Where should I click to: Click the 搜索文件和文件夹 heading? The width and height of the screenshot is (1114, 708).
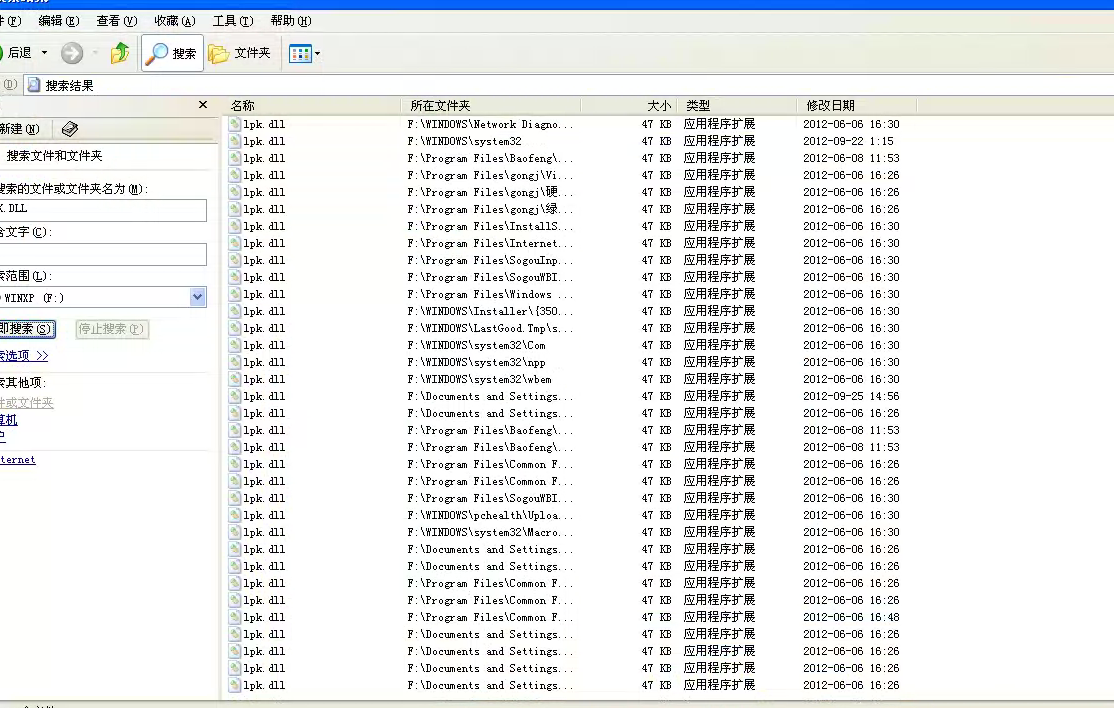coord(55,156)
